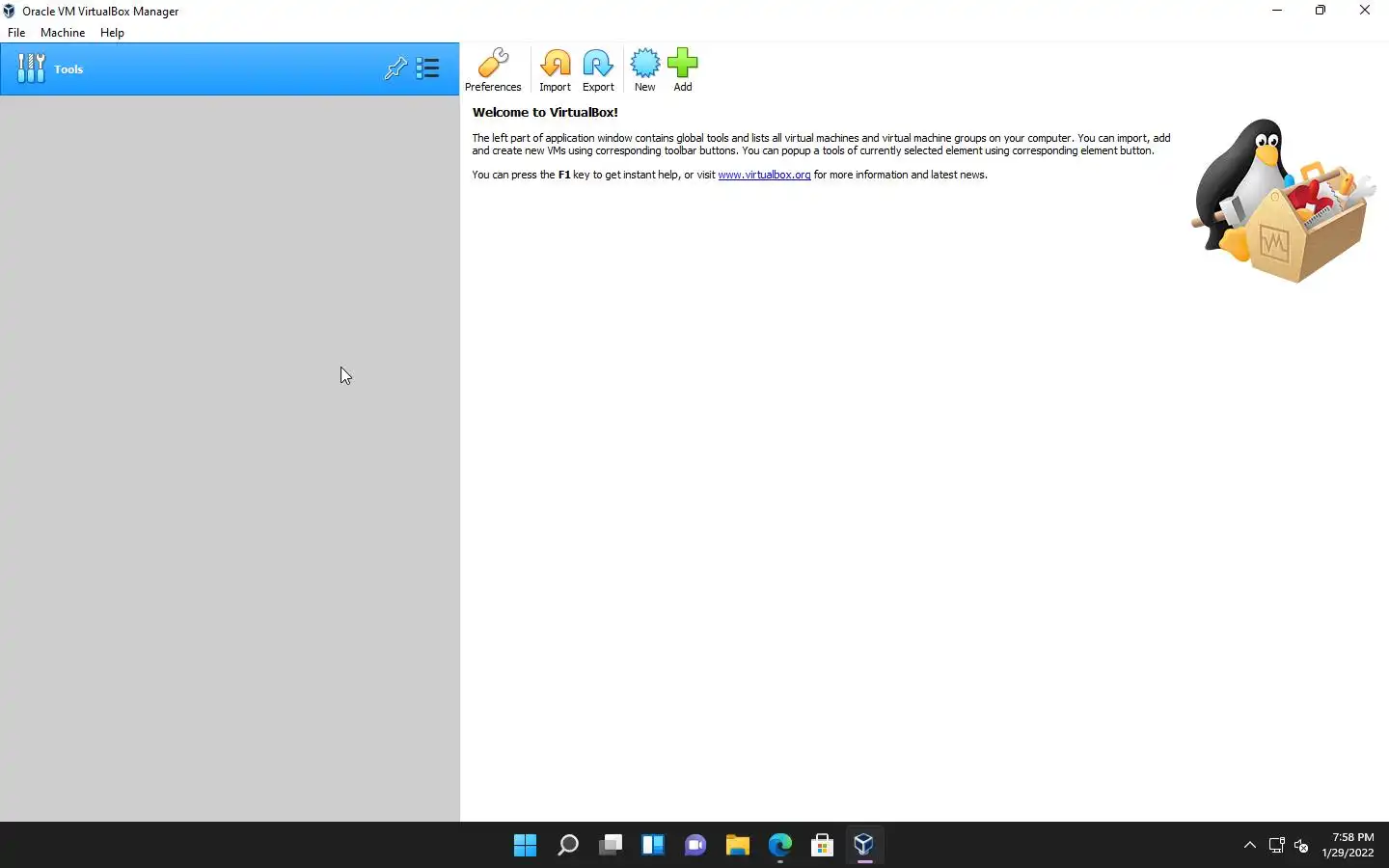Open the Tools list menu icon
1389x868 pixels.
(427, 68)
